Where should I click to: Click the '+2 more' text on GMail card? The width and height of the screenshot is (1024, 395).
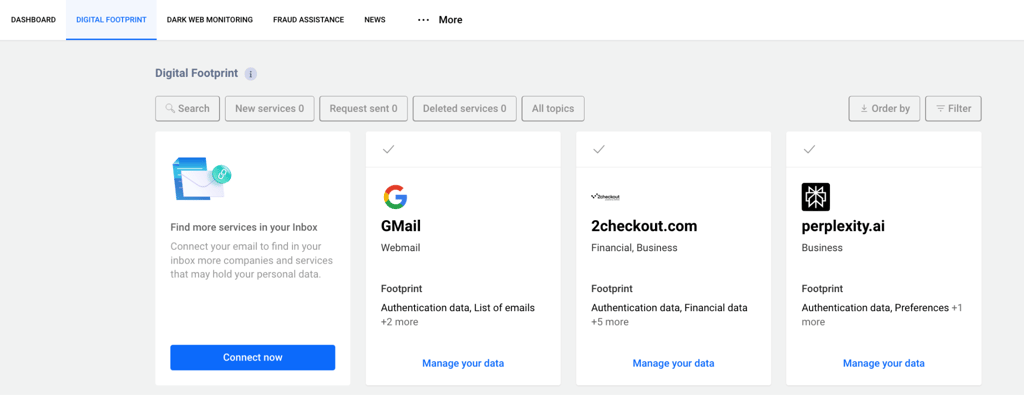[400, 322]
